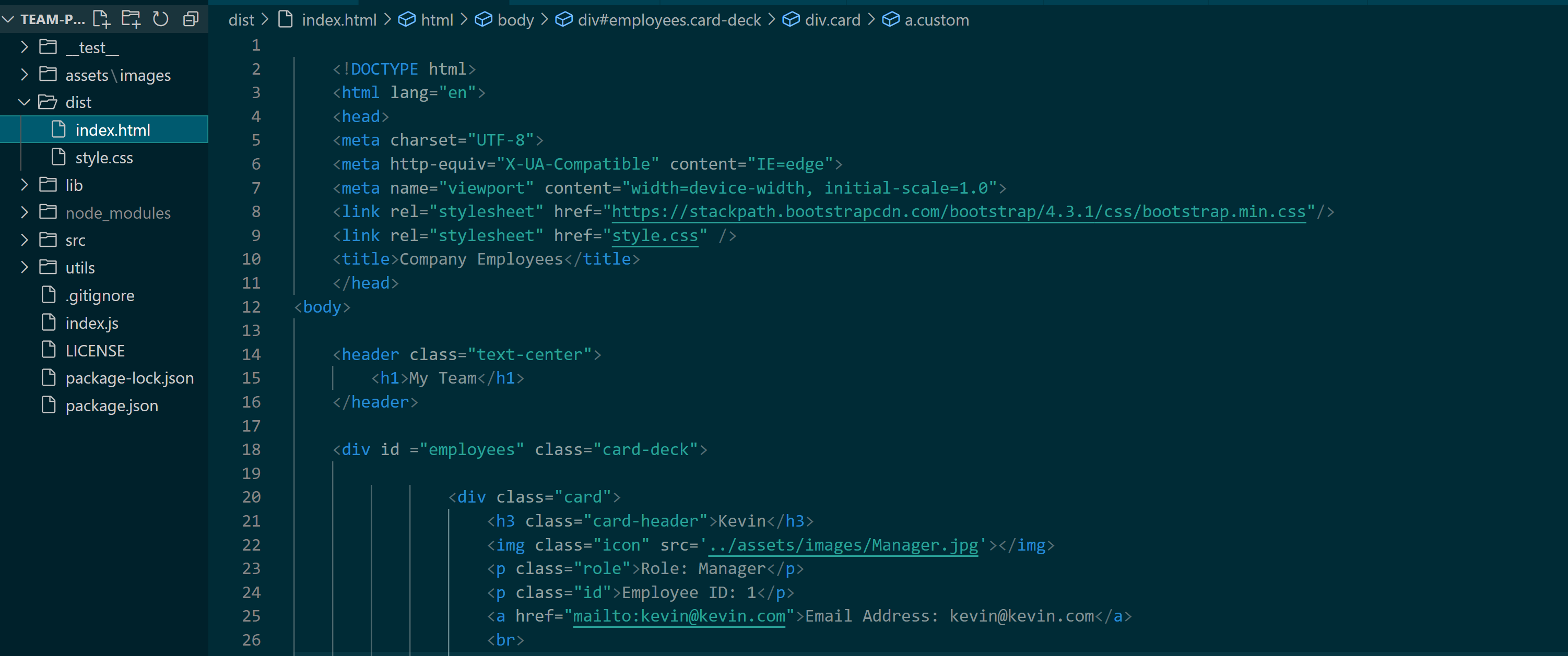Collapse the dist folder
Viewport: 1568px width, 656px height.
[23, 102]
